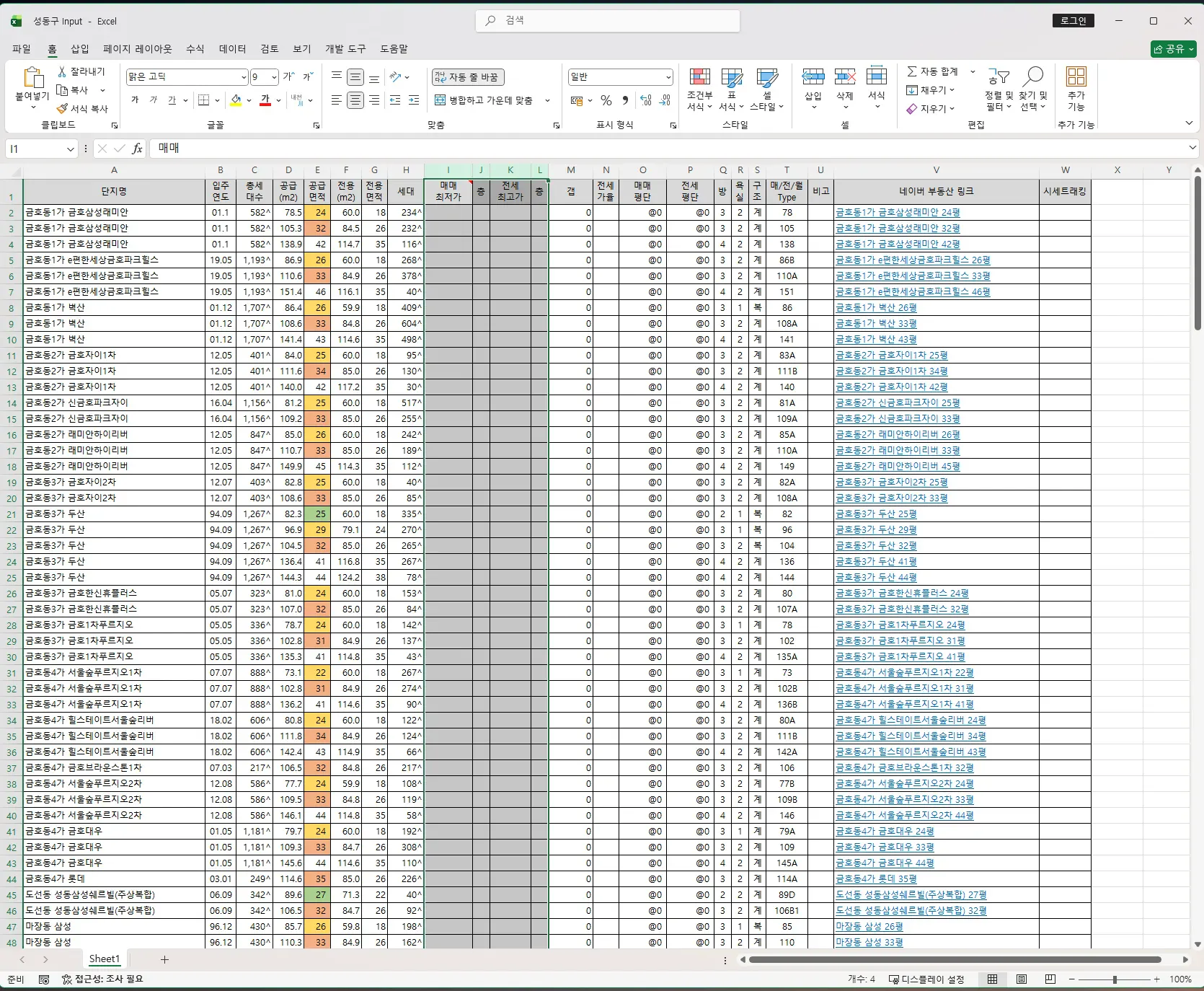Switch to the 개발 도구 tab

tap(345, 49)
